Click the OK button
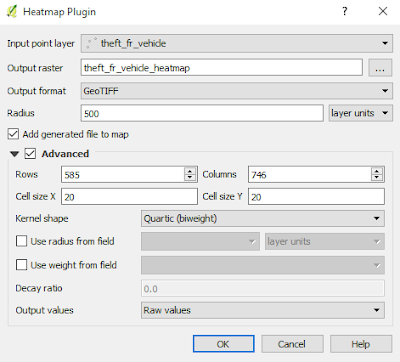The image size is (400, 362). 224,344
